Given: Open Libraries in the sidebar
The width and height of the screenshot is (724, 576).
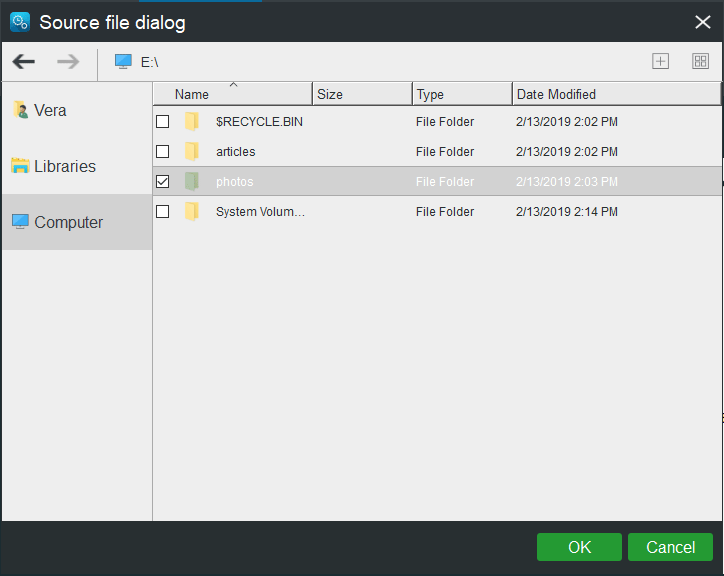Looking at the screenshot, I should coord(77,166).
